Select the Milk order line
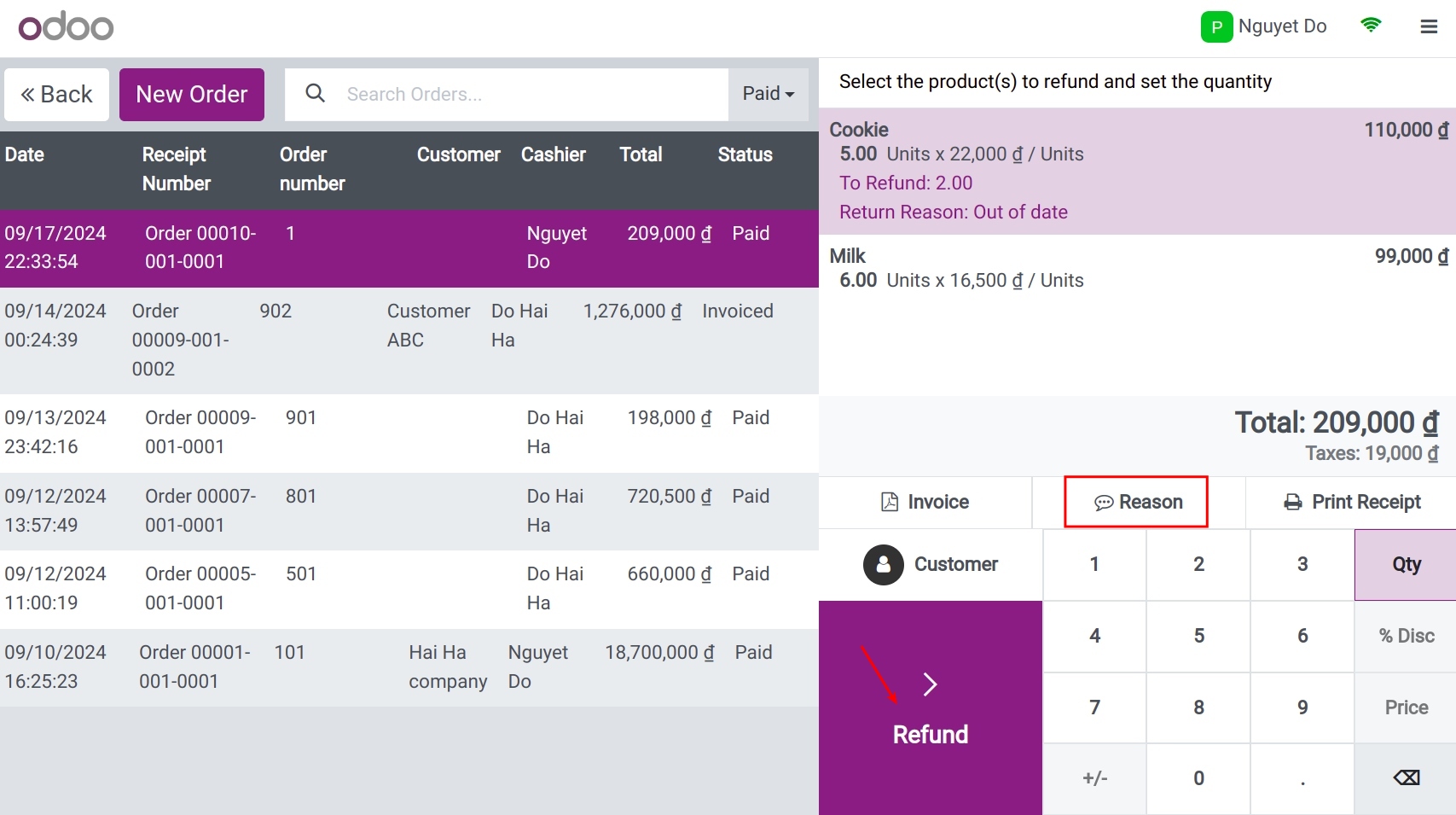This screenshot has width=1456, height=815. click(x=1137, y=268)
